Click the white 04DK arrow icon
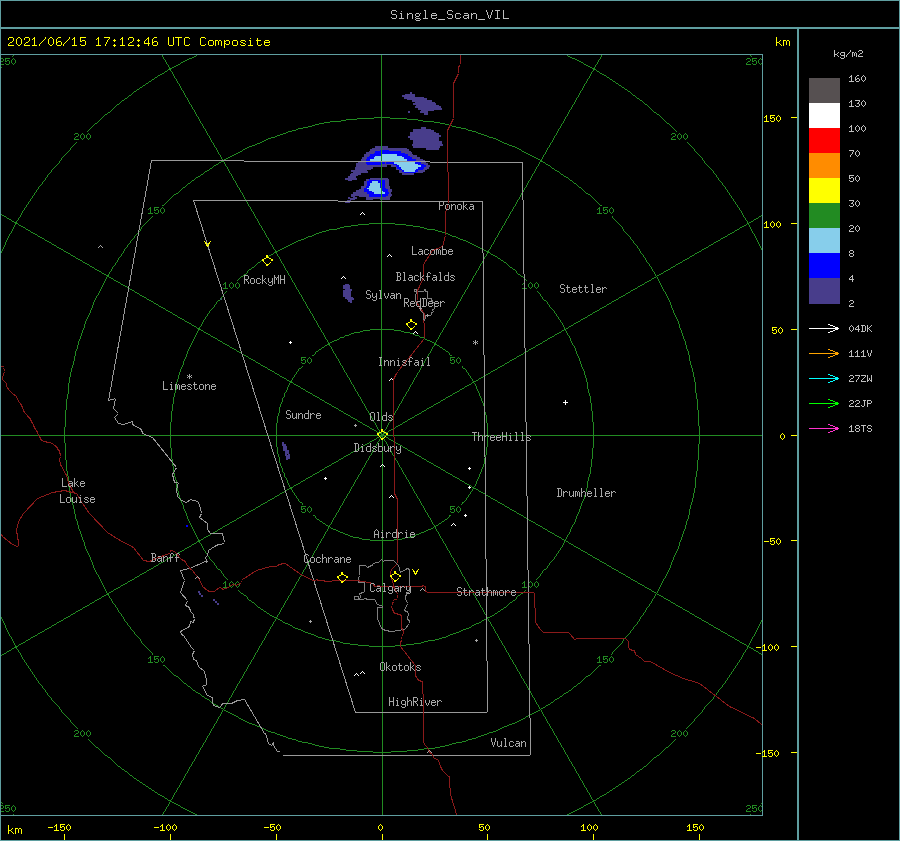The height and width of the screenshot is (841, 900). pos(824,328)
